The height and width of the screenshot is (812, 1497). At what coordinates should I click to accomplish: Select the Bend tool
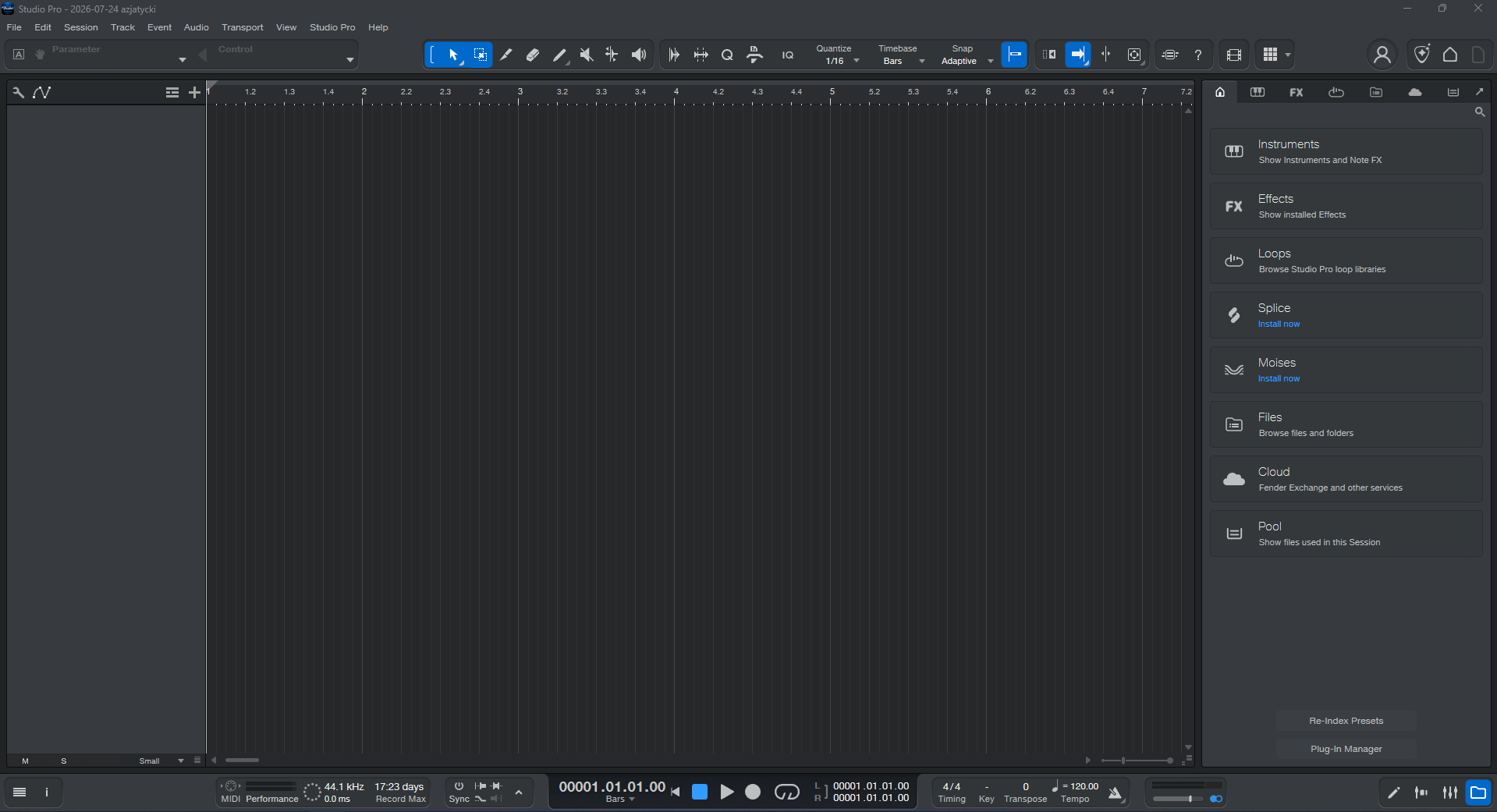click(x=612, y=55)
